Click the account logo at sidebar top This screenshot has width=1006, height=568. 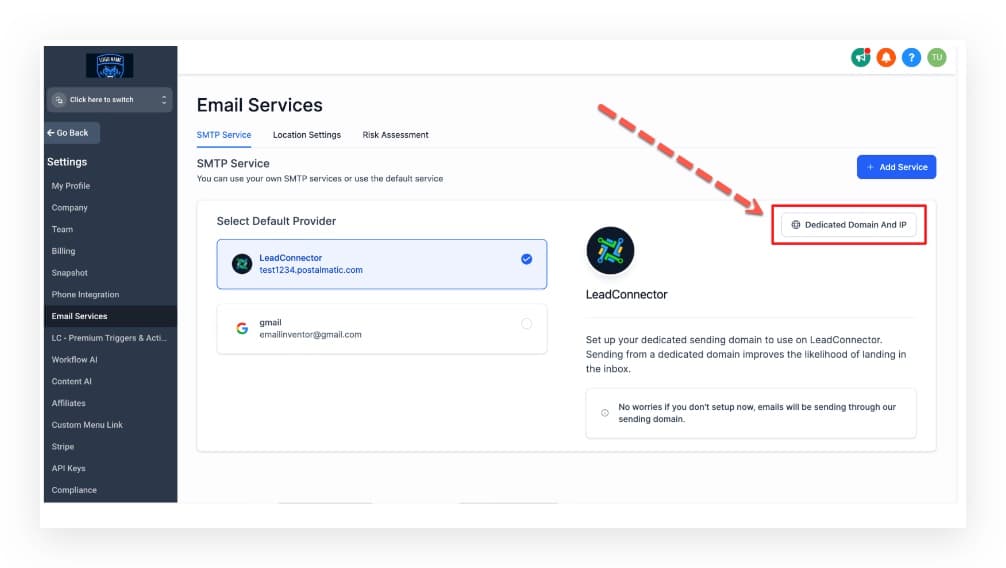point(109,66)
